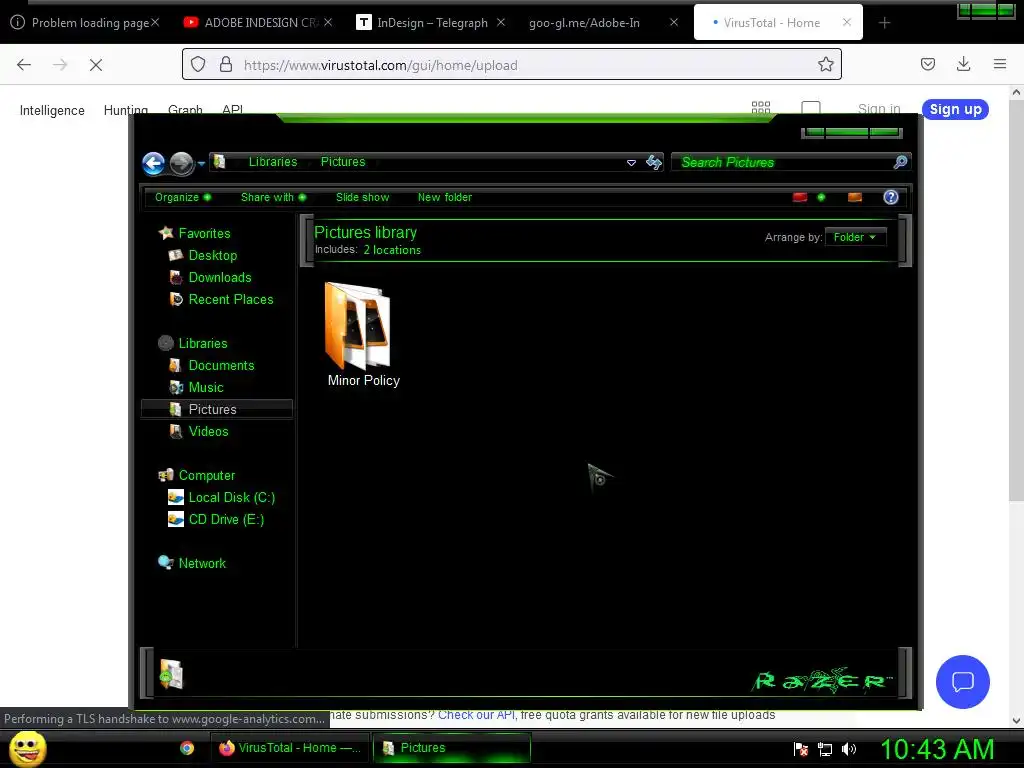The width and height of the screenshot is (1024, 768).
Task: Select the Minor Policy folder
Action: 363,334
